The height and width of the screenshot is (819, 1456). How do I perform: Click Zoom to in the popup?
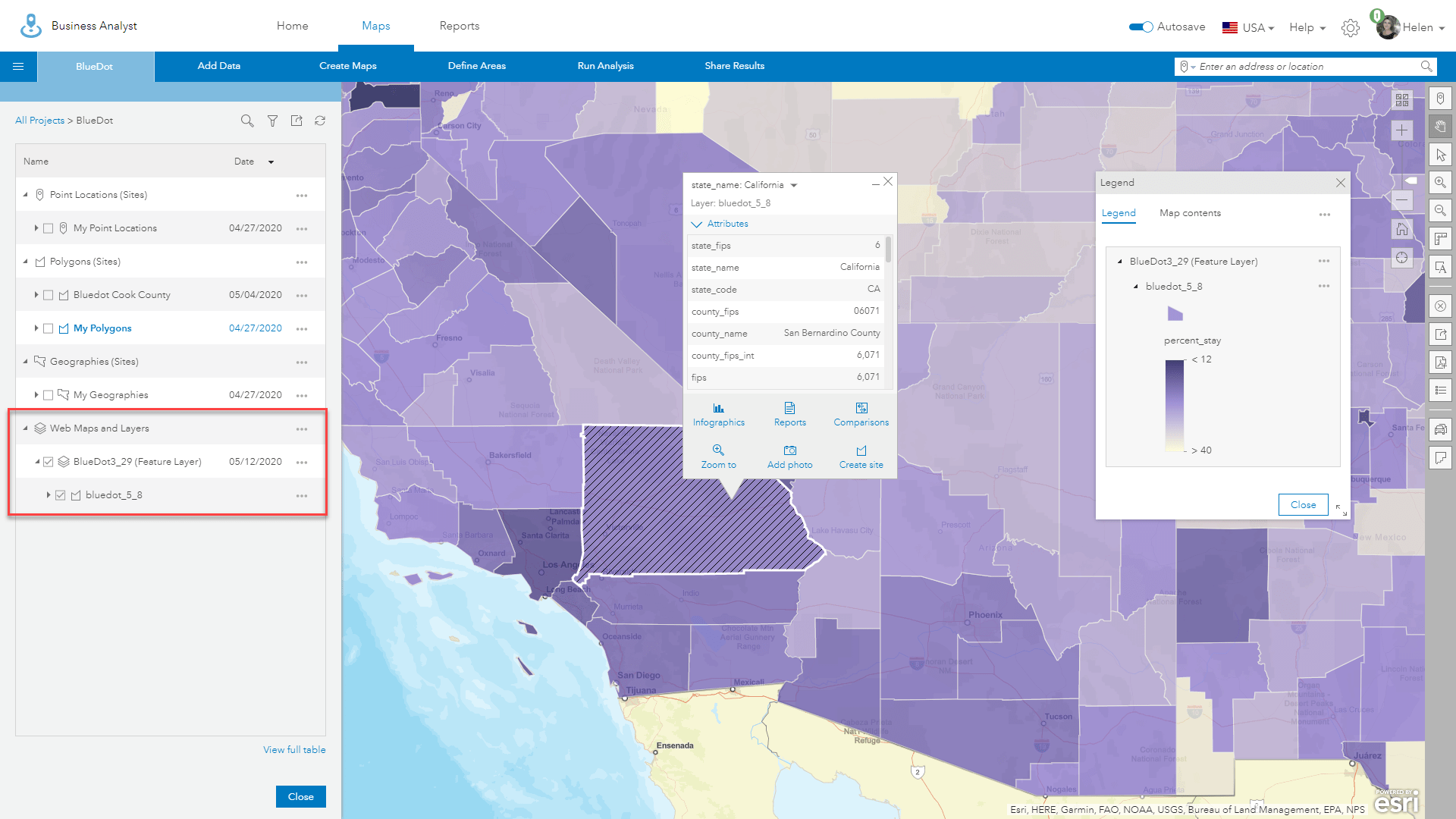pyautogui.click(x=718, y=457)
